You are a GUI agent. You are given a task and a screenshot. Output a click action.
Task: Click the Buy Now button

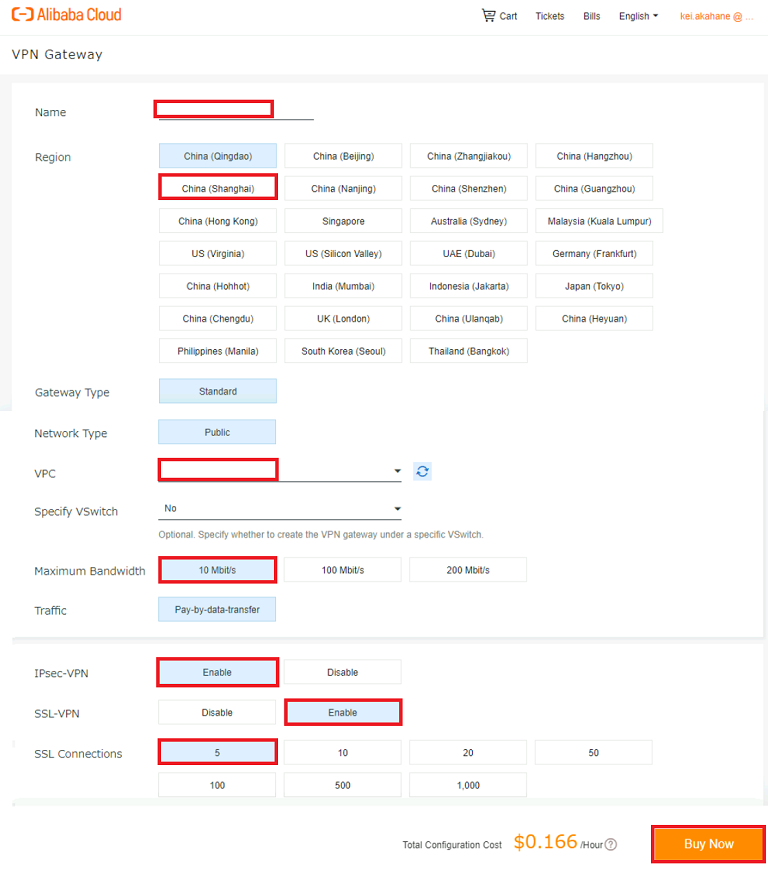pos(708,844)
